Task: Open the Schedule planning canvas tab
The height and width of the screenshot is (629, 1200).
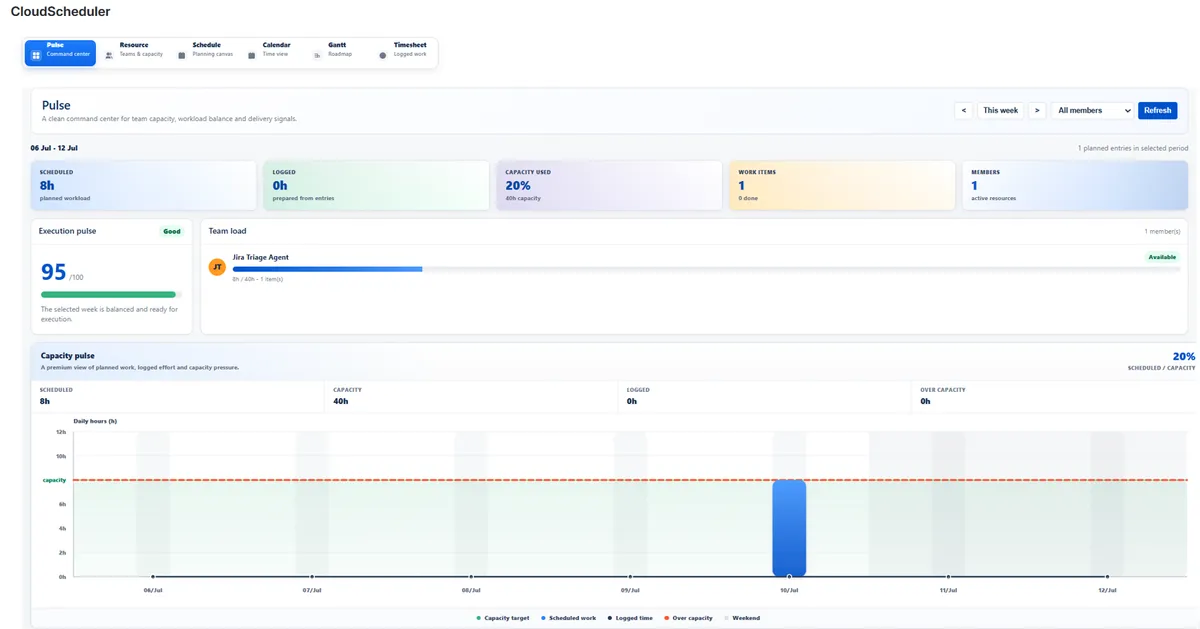Action: [206, 50]
